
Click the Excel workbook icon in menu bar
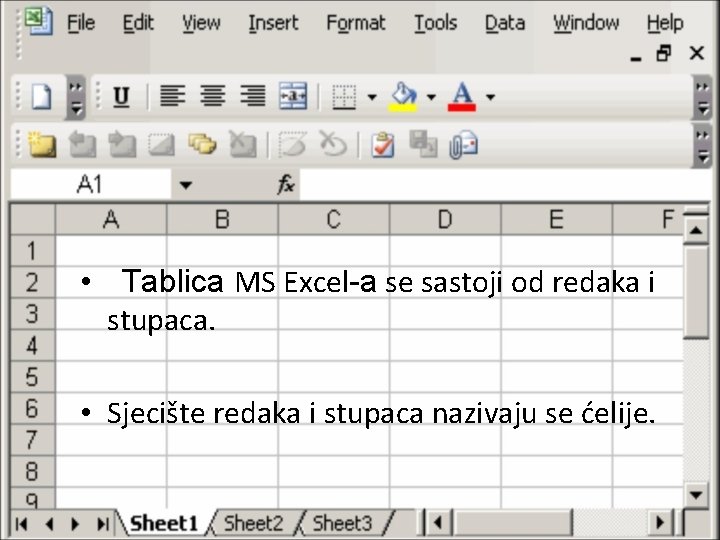39,21
